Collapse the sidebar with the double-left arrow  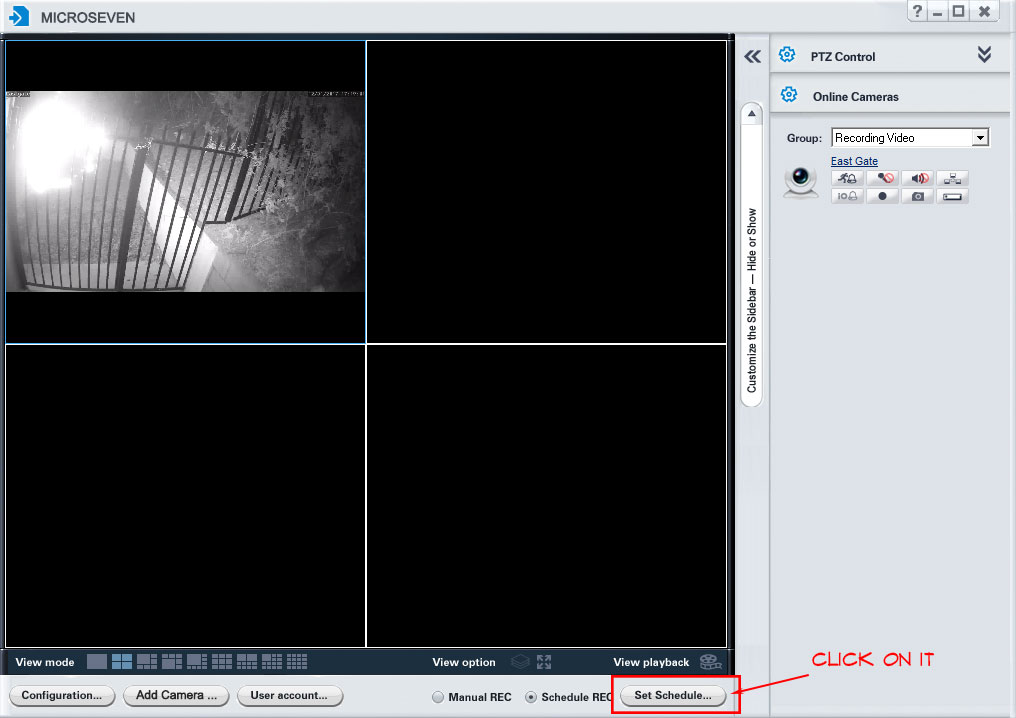[x=752, y=56]
